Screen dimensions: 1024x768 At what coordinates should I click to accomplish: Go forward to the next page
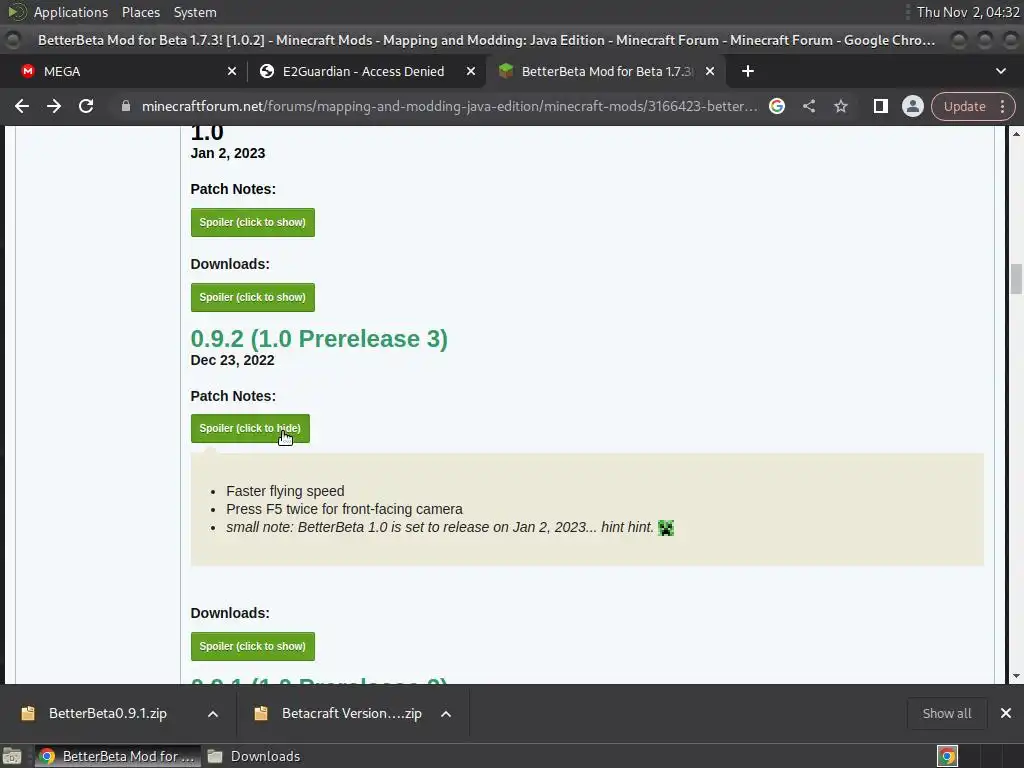54,106
